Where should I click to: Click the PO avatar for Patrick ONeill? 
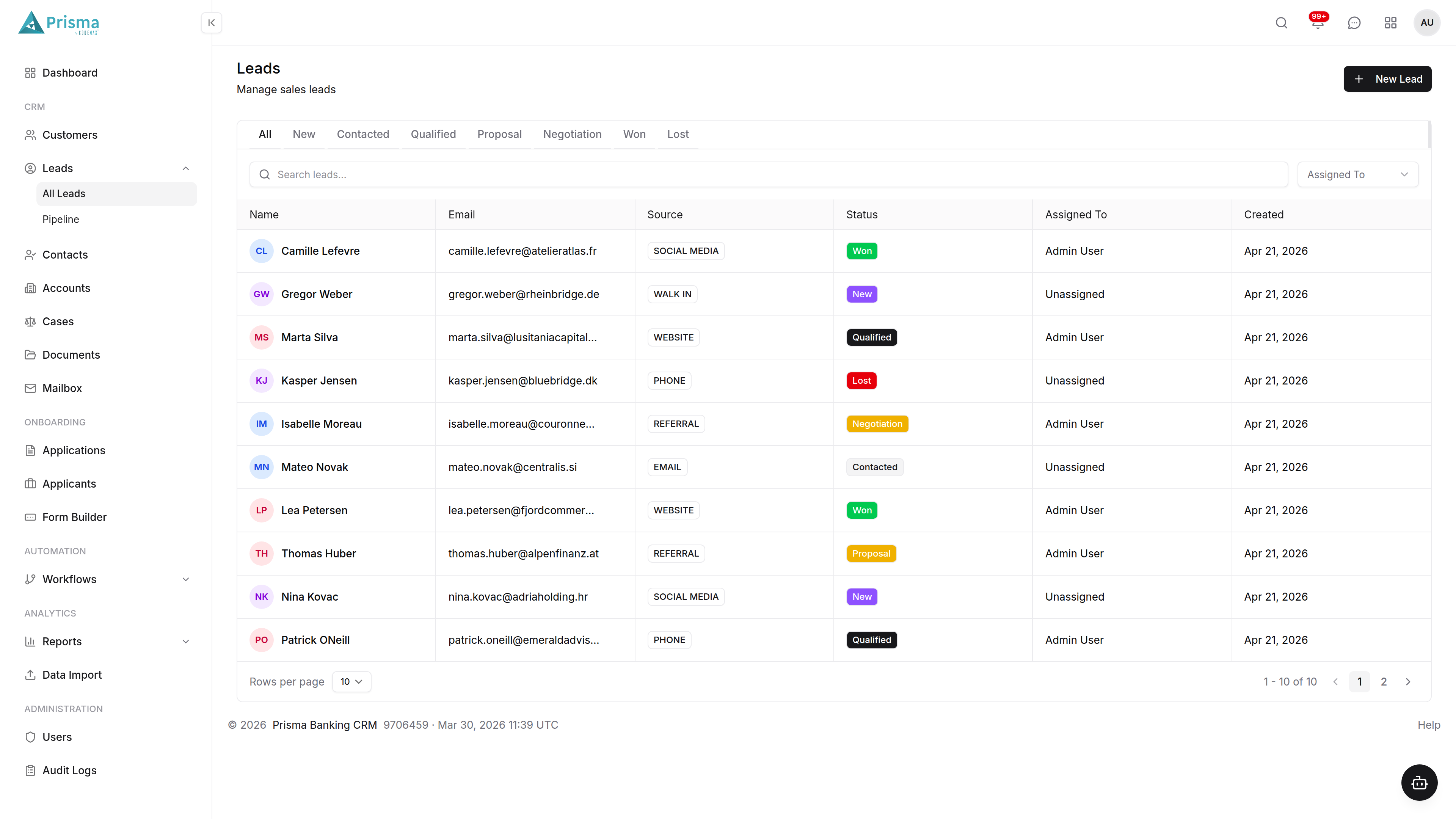click(x=261, y=640)
